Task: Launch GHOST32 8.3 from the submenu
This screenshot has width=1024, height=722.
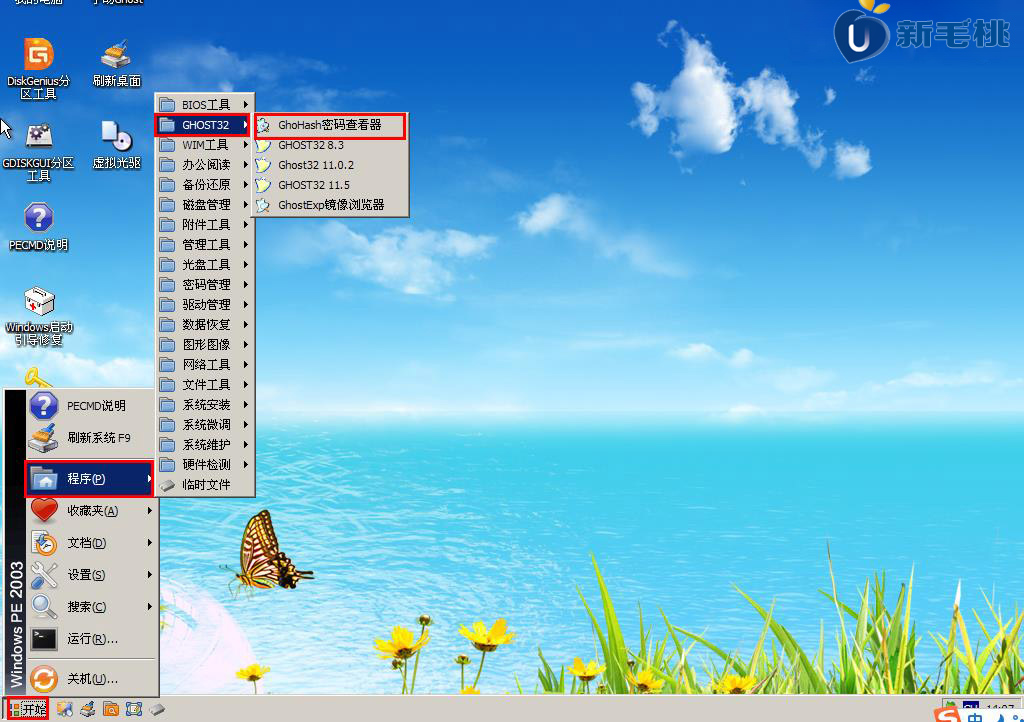Action: pyautogui.click(x=330, y=145)
